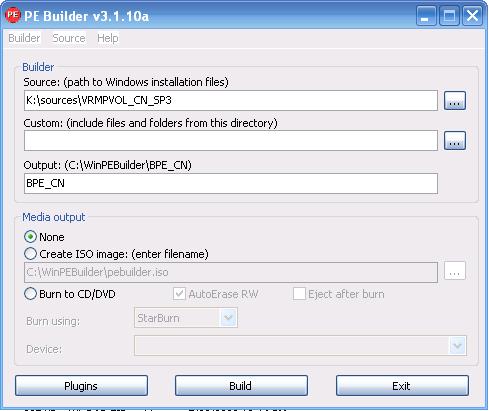Viewport: 489px width, 411px height.
Task: Click the Build button
Action: pos(241,386)
